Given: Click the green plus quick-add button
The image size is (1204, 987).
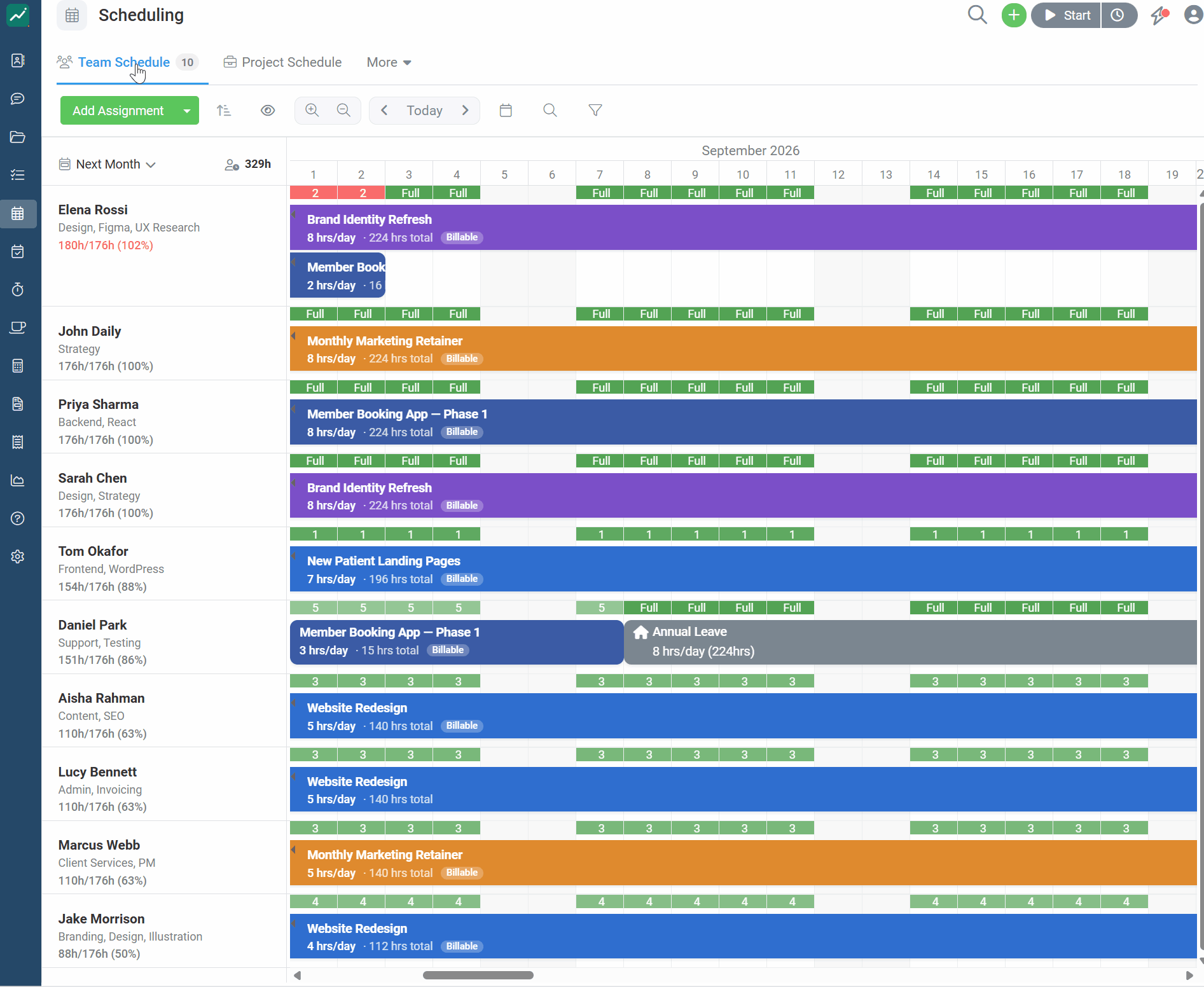Looking at the screenshot, I should [x=1014, y=15].
